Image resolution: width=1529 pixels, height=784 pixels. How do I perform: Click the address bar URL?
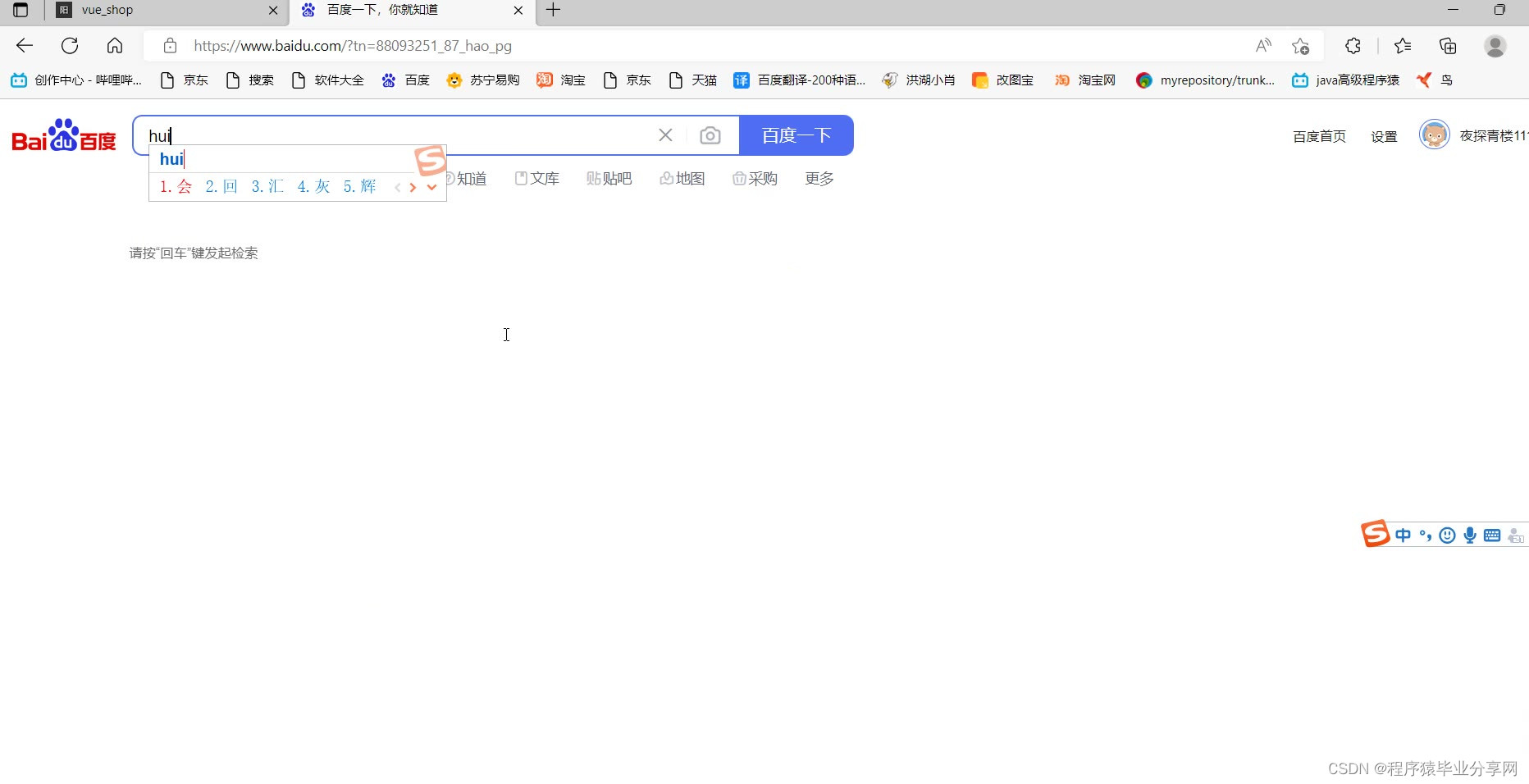pos(353,46)
